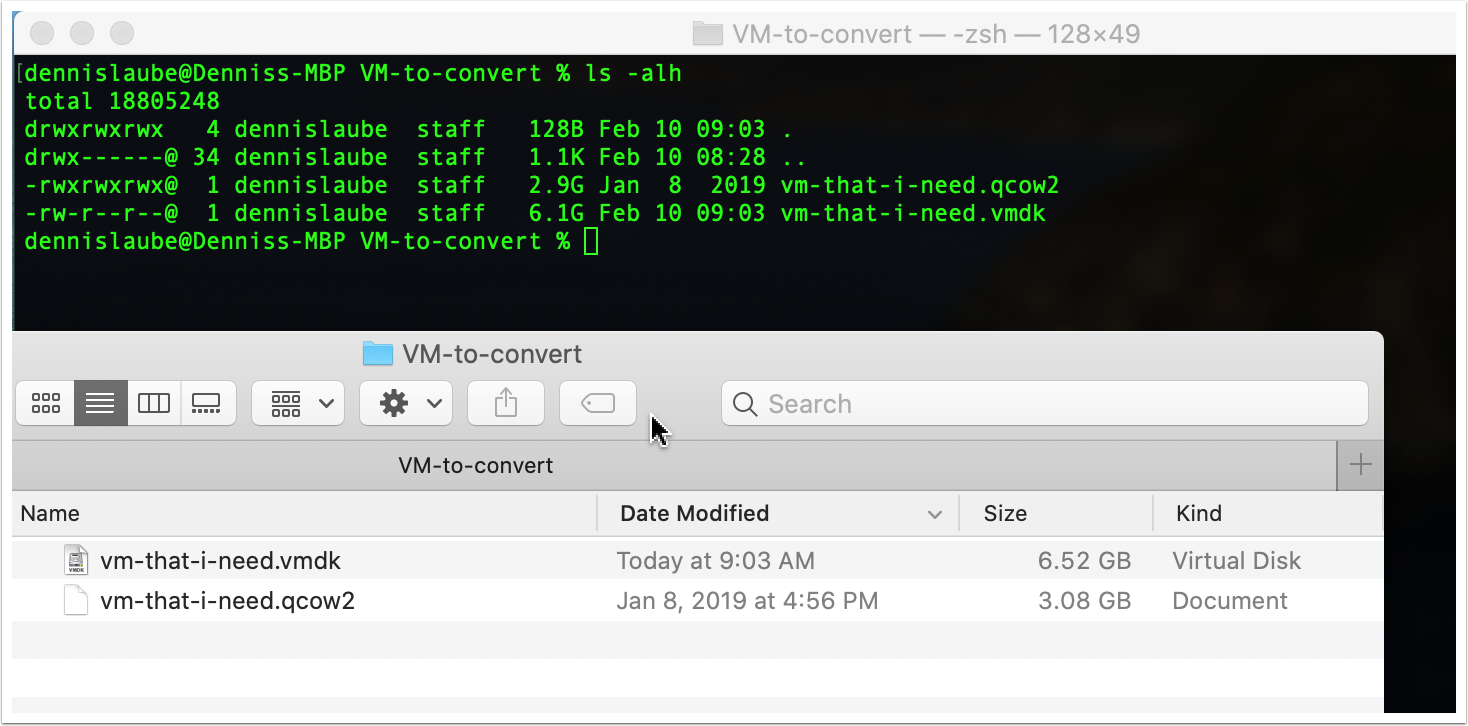Click the Terminal window title bar text
The height and width of the screenshot is (726, 1468).
[x=935, y=34]
